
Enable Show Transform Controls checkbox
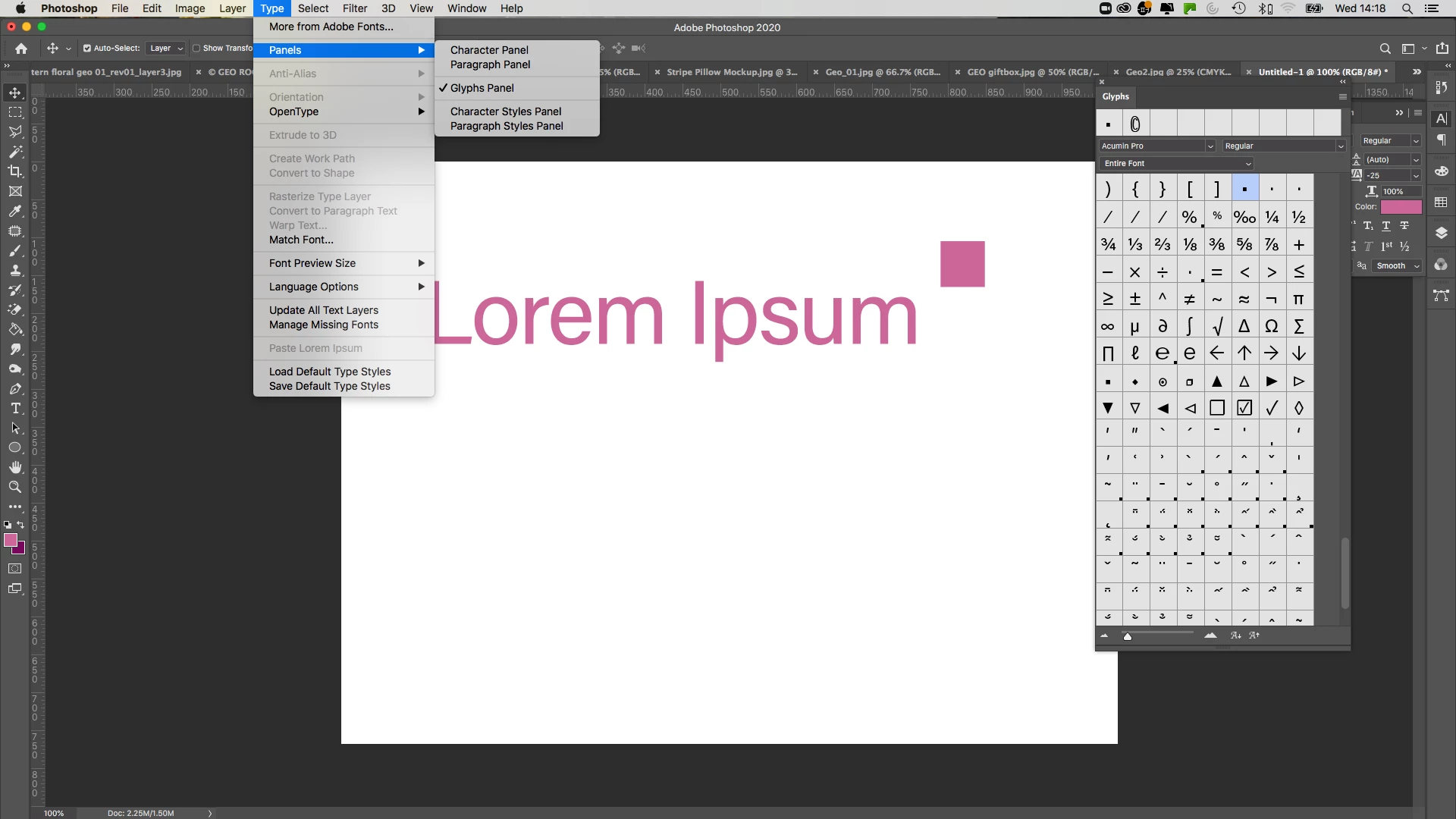coord(196,49)
